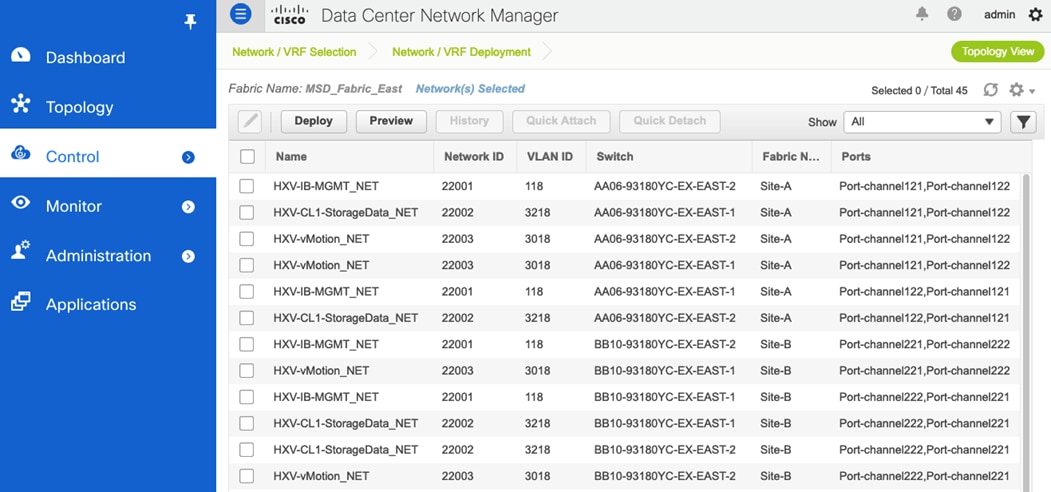Click the pencil edit icon
The height and width of the screenshot is (492, 1051).
click(250, 121)
